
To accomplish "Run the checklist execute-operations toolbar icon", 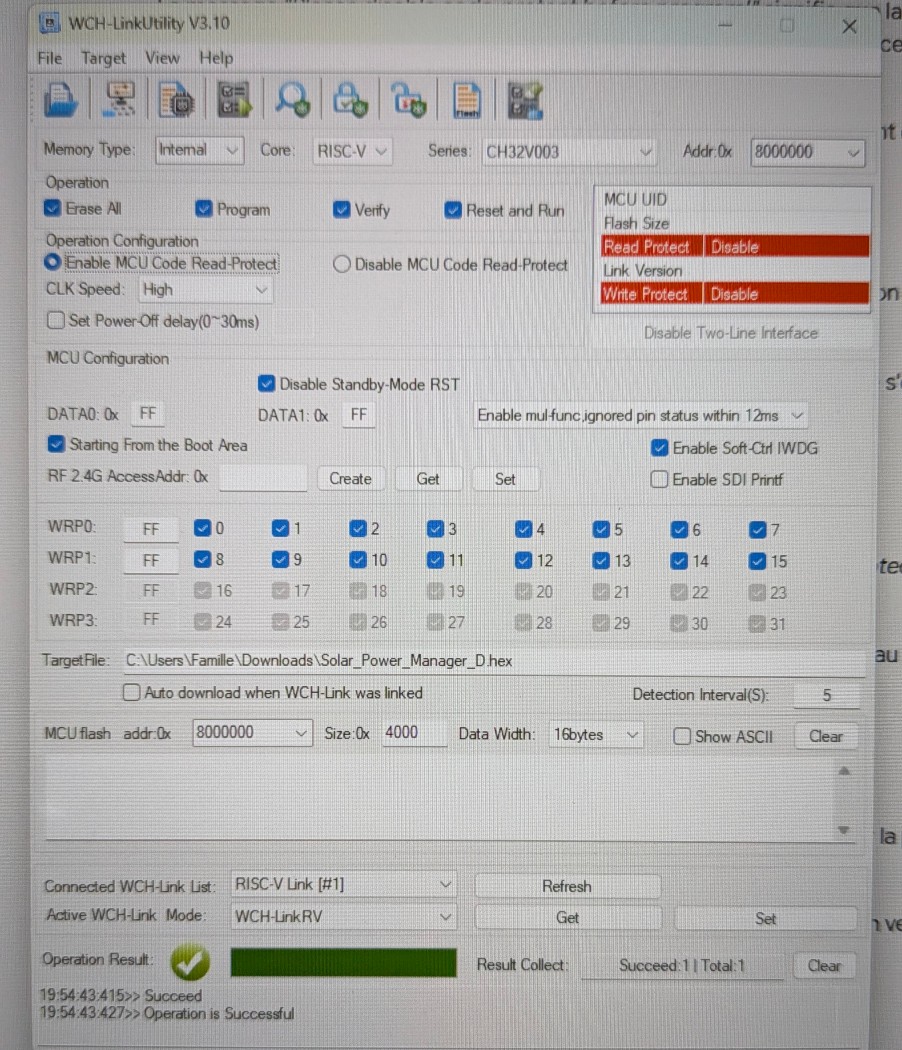I will click(x=234, y=100).
